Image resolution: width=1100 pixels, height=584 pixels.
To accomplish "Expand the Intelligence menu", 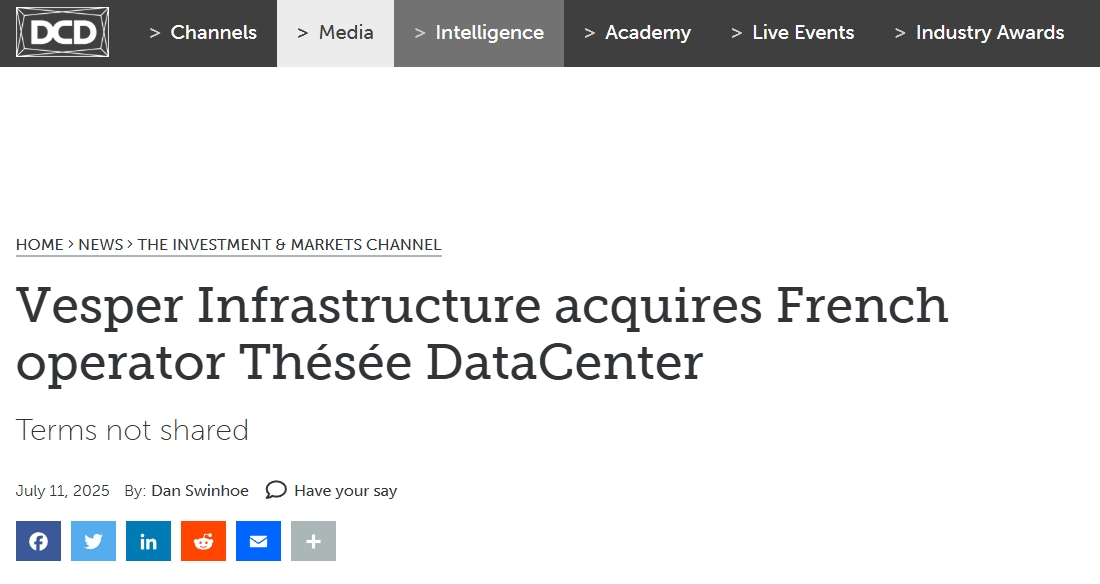I will click(x=479, y=33).
